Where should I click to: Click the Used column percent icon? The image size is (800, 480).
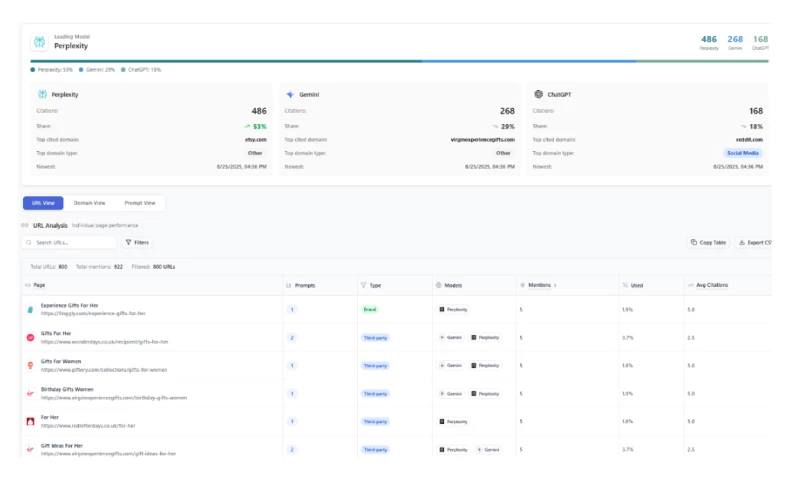626,286
